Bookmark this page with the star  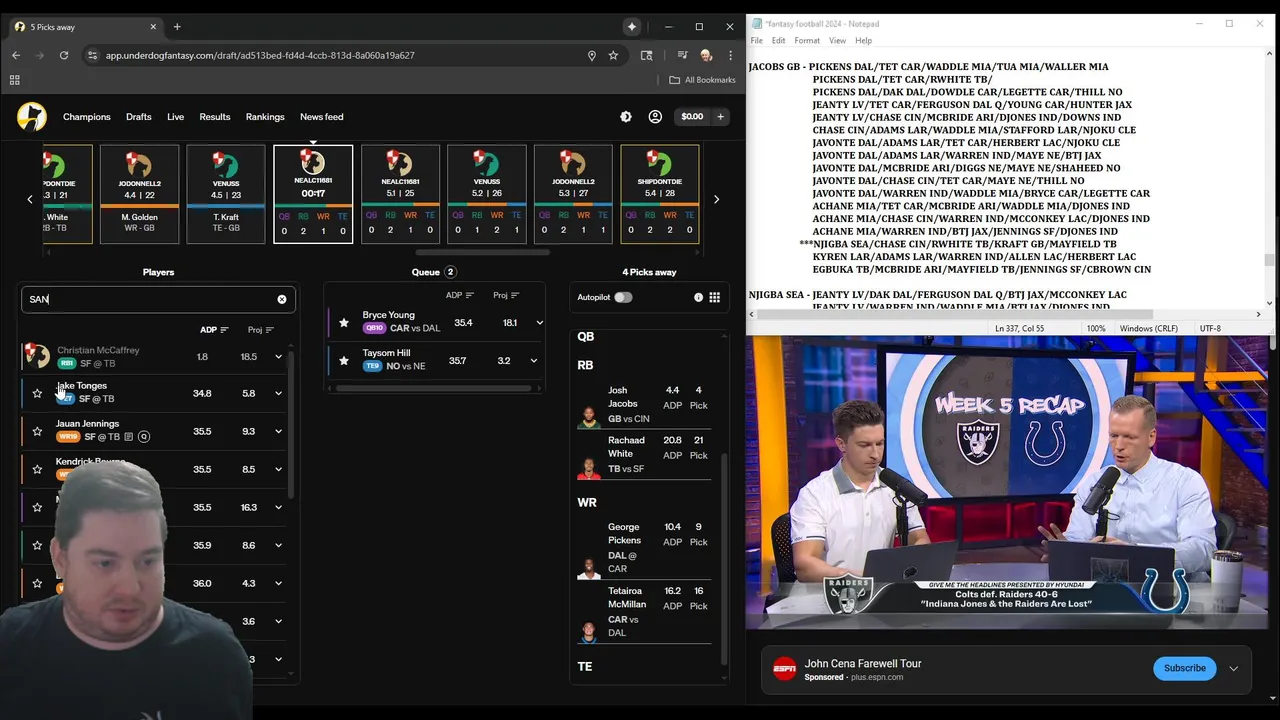(x=613, y=55)
